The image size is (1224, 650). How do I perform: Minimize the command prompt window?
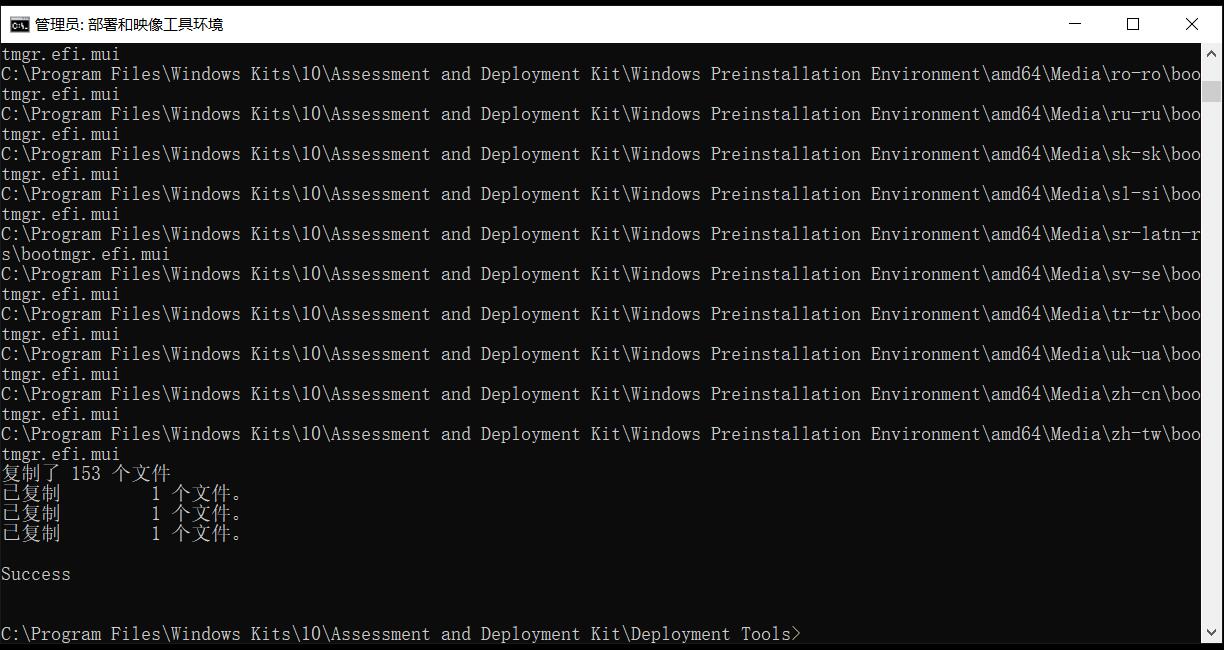(x=1076, y=24)
